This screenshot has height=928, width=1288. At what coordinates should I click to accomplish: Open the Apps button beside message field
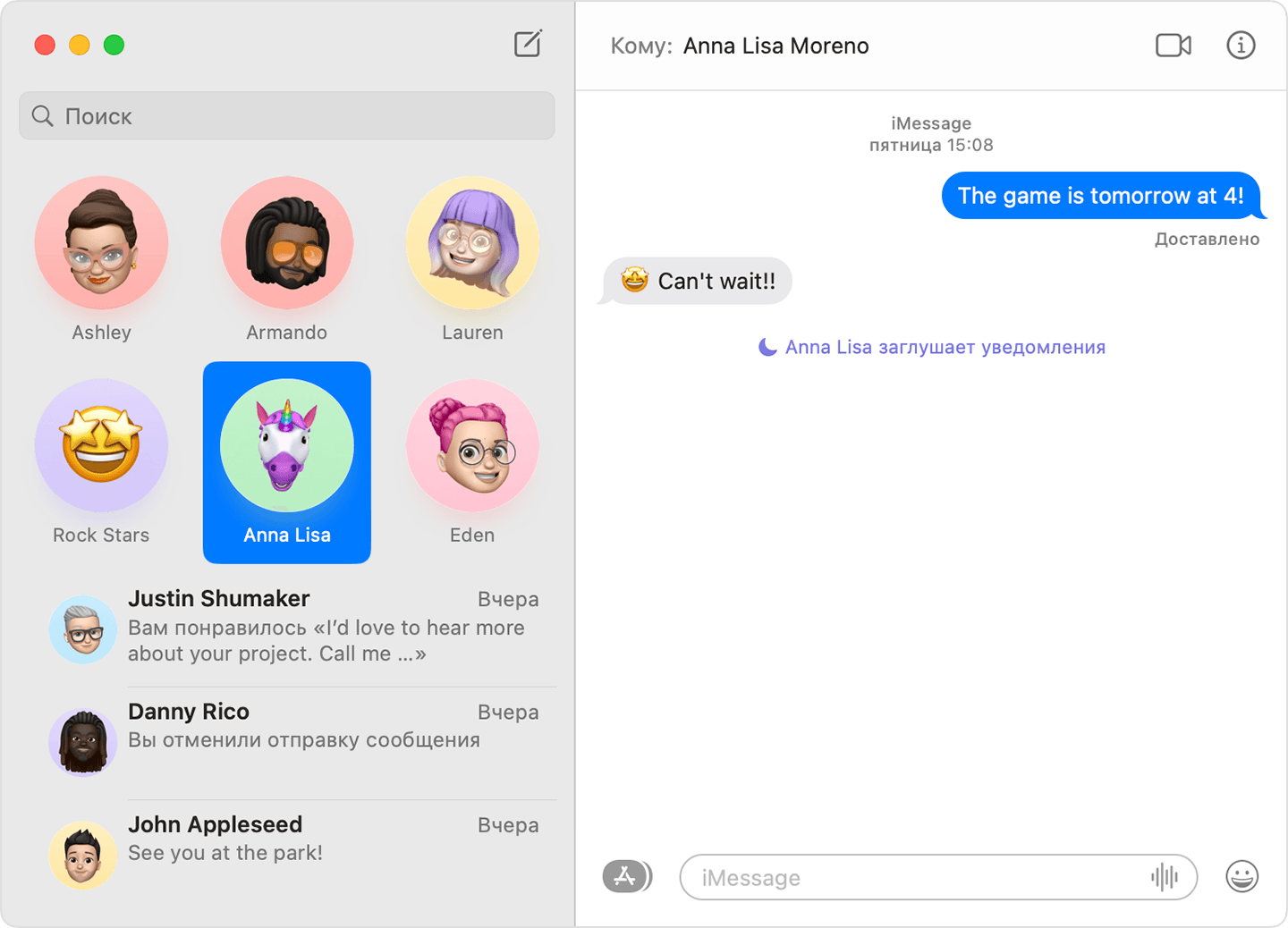point(627,876)
